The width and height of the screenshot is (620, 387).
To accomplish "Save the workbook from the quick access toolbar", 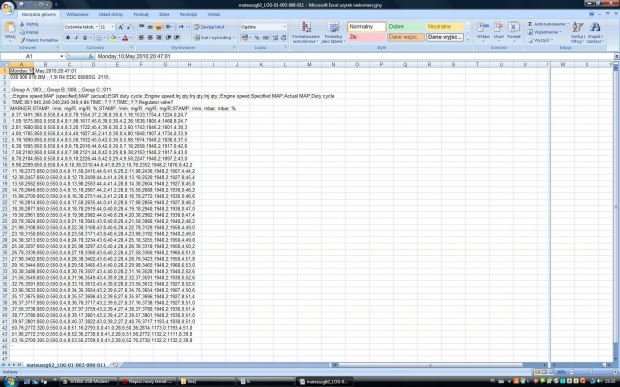I will click(x=22, y=5).
